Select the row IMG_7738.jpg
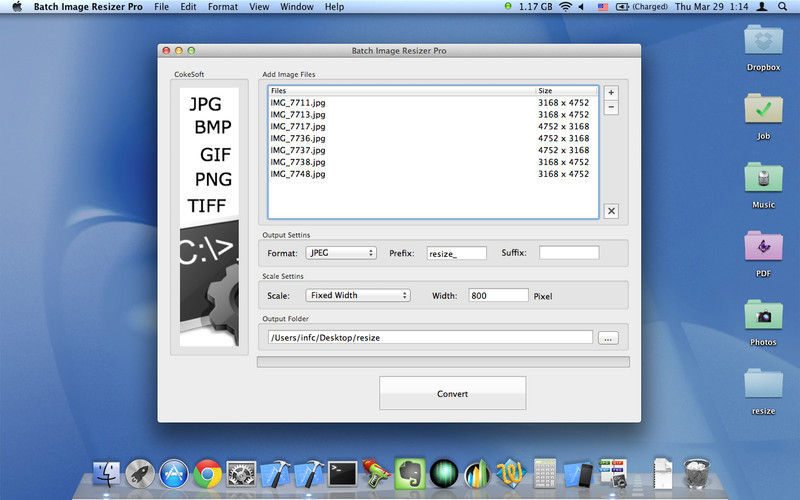 [x=433, y=162]
